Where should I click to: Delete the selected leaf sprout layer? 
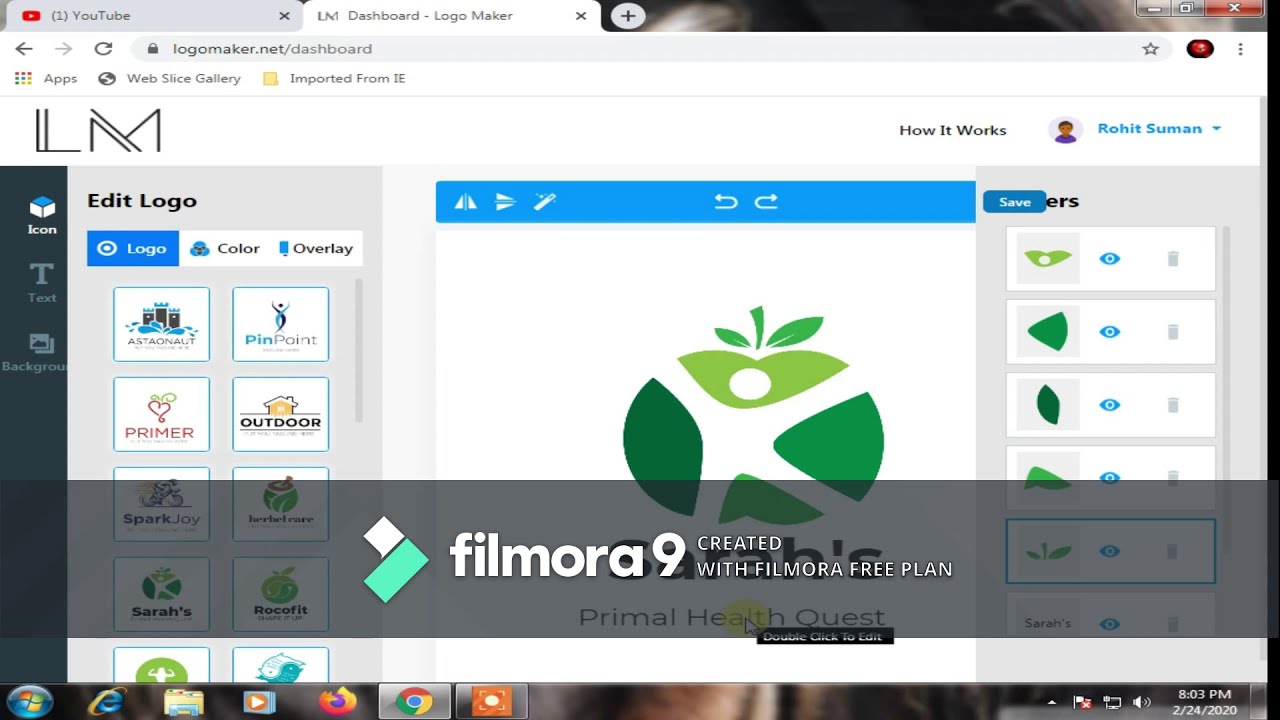point(1173,551)
